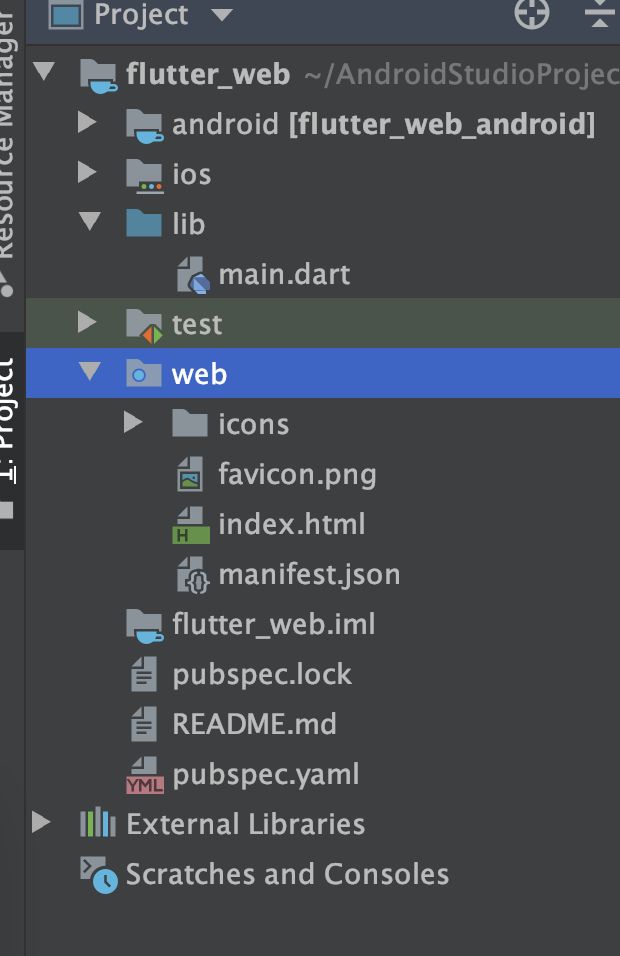Expand the icons folder arrow
The image size is (620, 956).
tap(134, 423)
